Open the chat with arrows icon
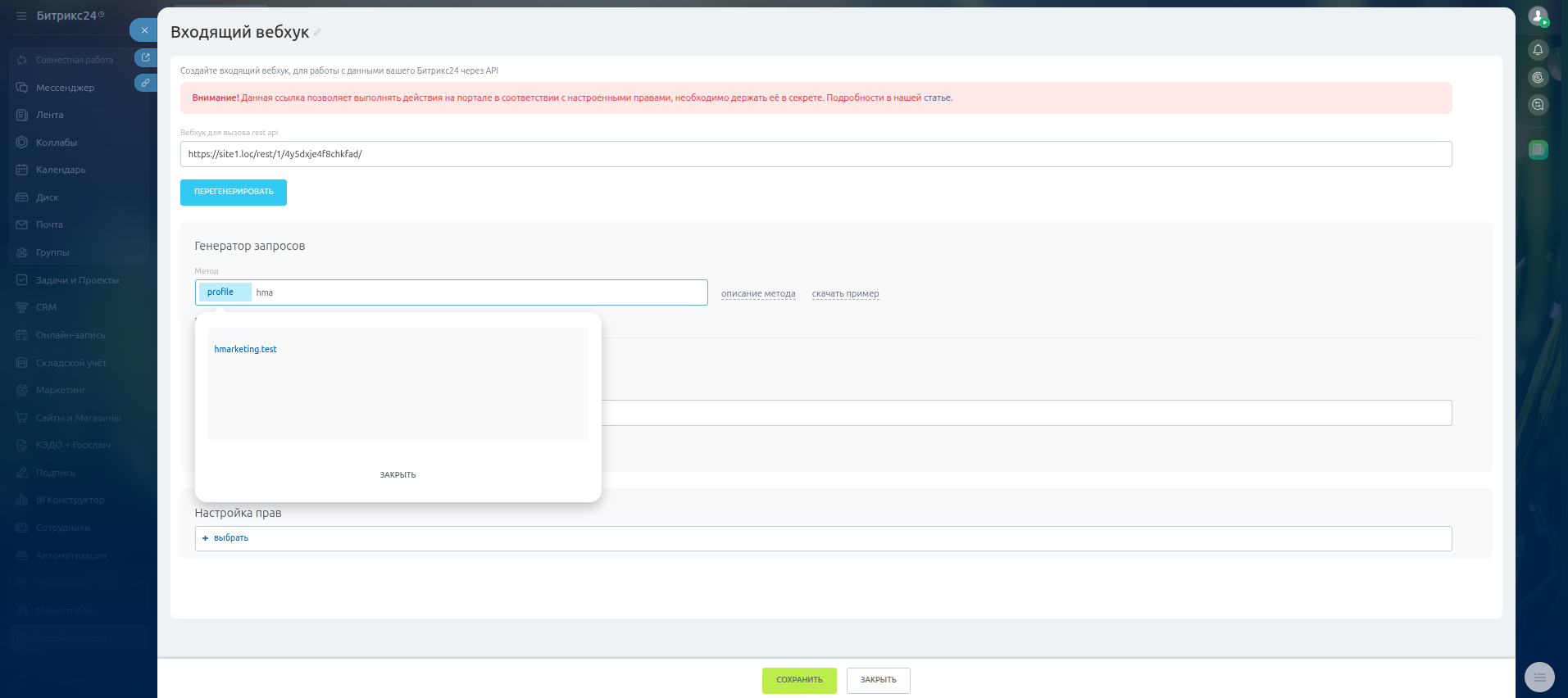 pyautogui.click(x=1538, y=105)
